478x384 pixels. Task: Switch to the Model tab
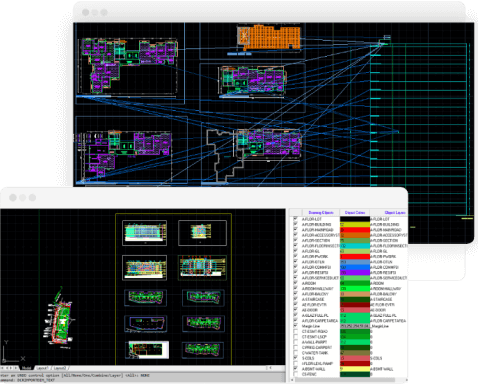(27, 368)
